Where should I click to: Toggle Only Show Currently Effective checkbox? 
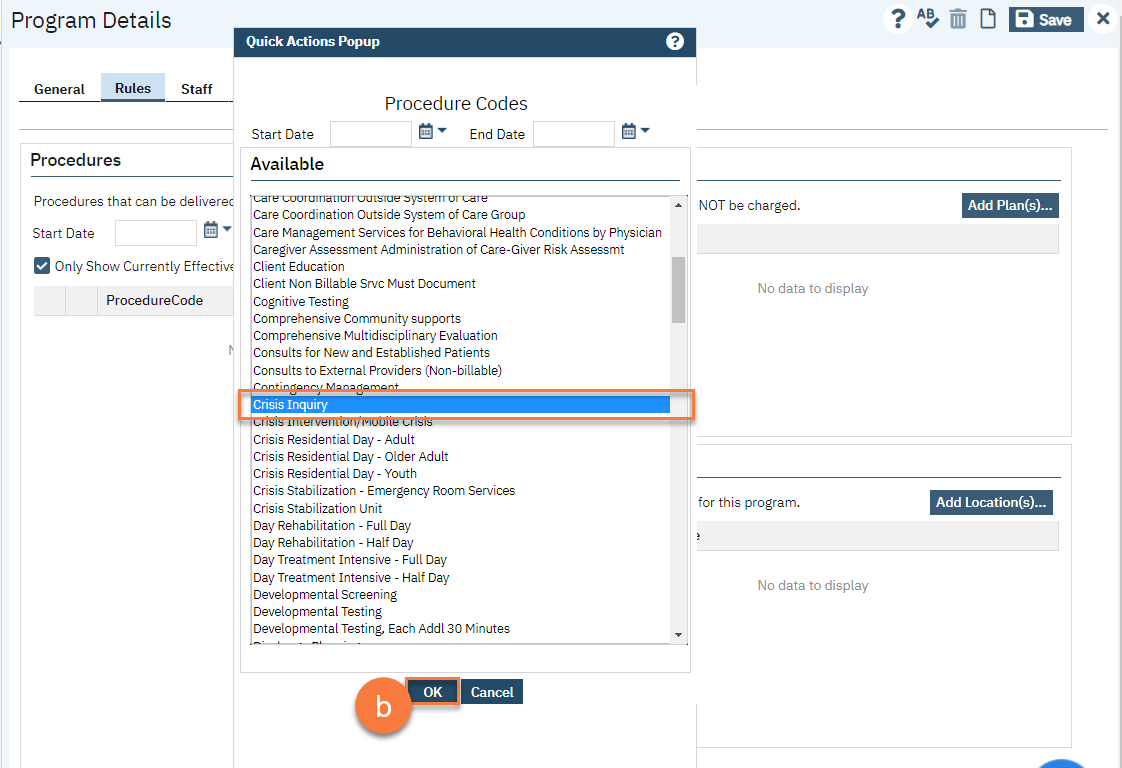coord(42,266)
